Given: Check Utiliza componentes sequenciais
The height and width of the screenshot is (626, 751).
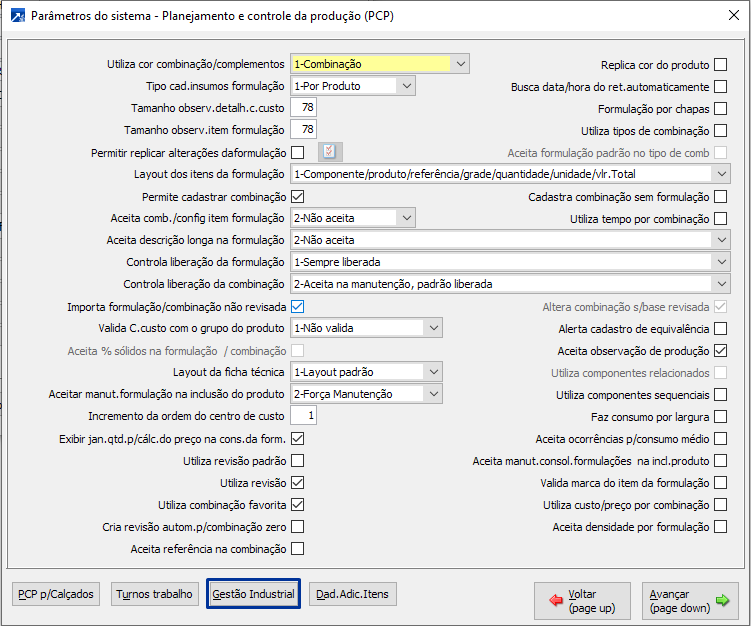Looking at the screenshot, I should (x=720, y=395).
